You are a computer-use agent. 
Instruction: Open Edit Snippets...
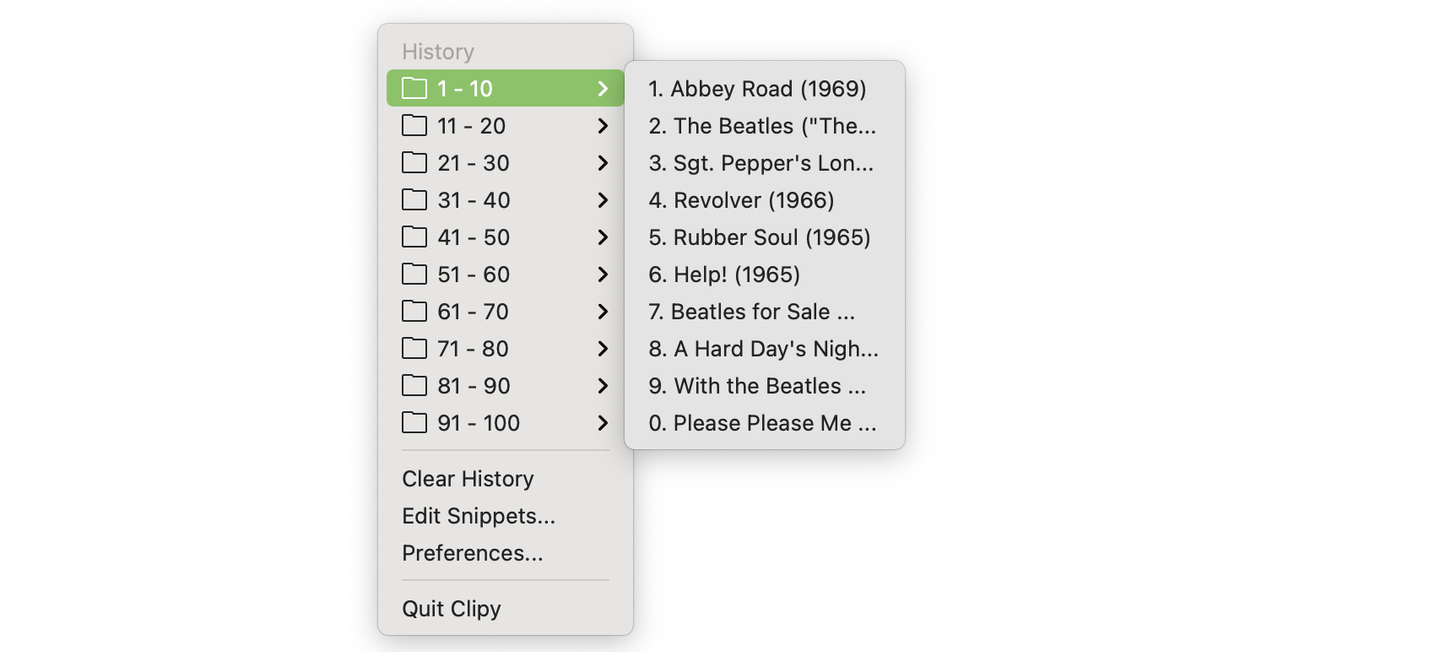pos(478,516)
